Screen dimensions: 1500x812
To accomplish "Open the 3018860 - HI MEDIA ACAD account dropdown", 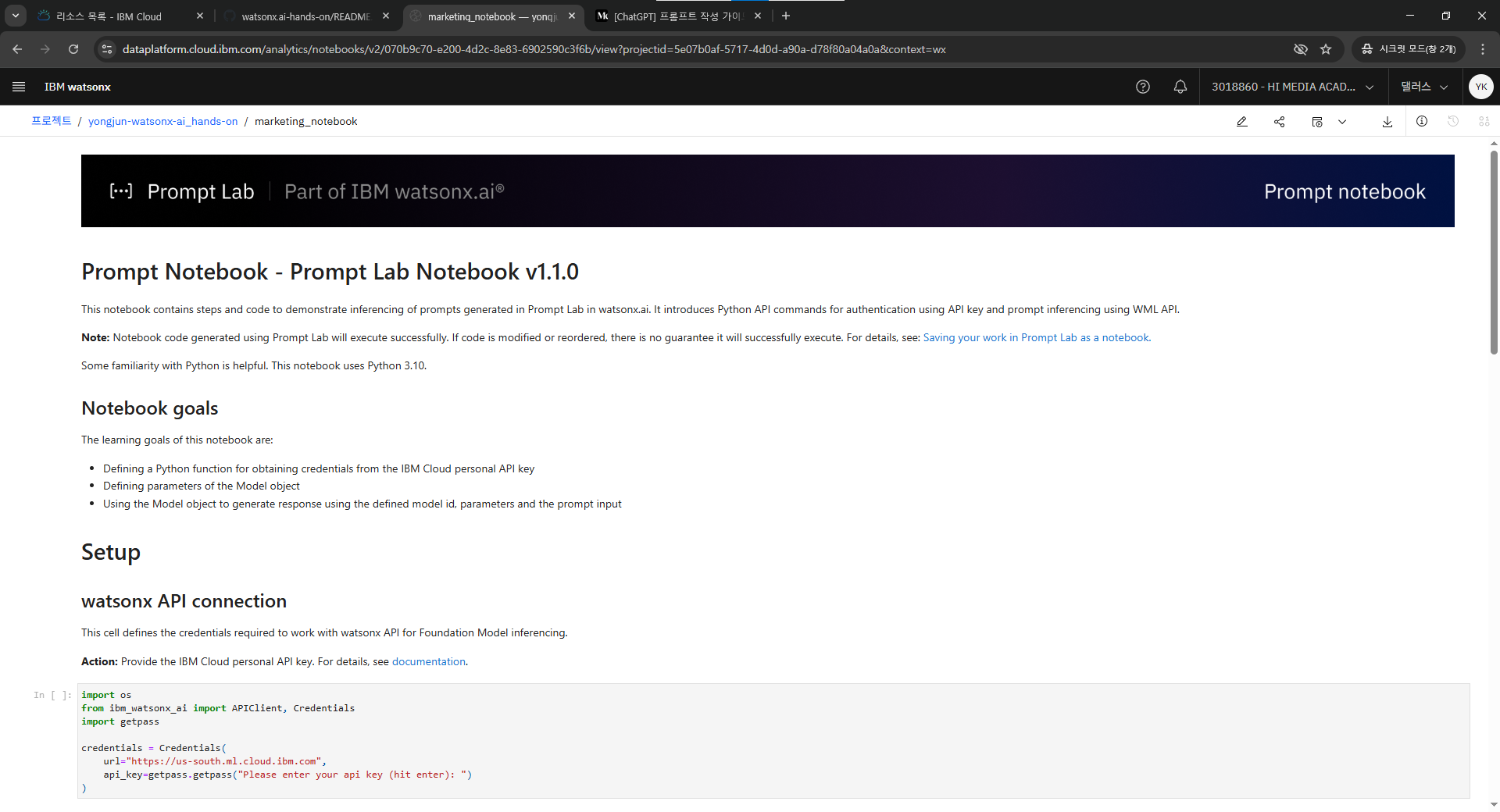I will 1293,87.
